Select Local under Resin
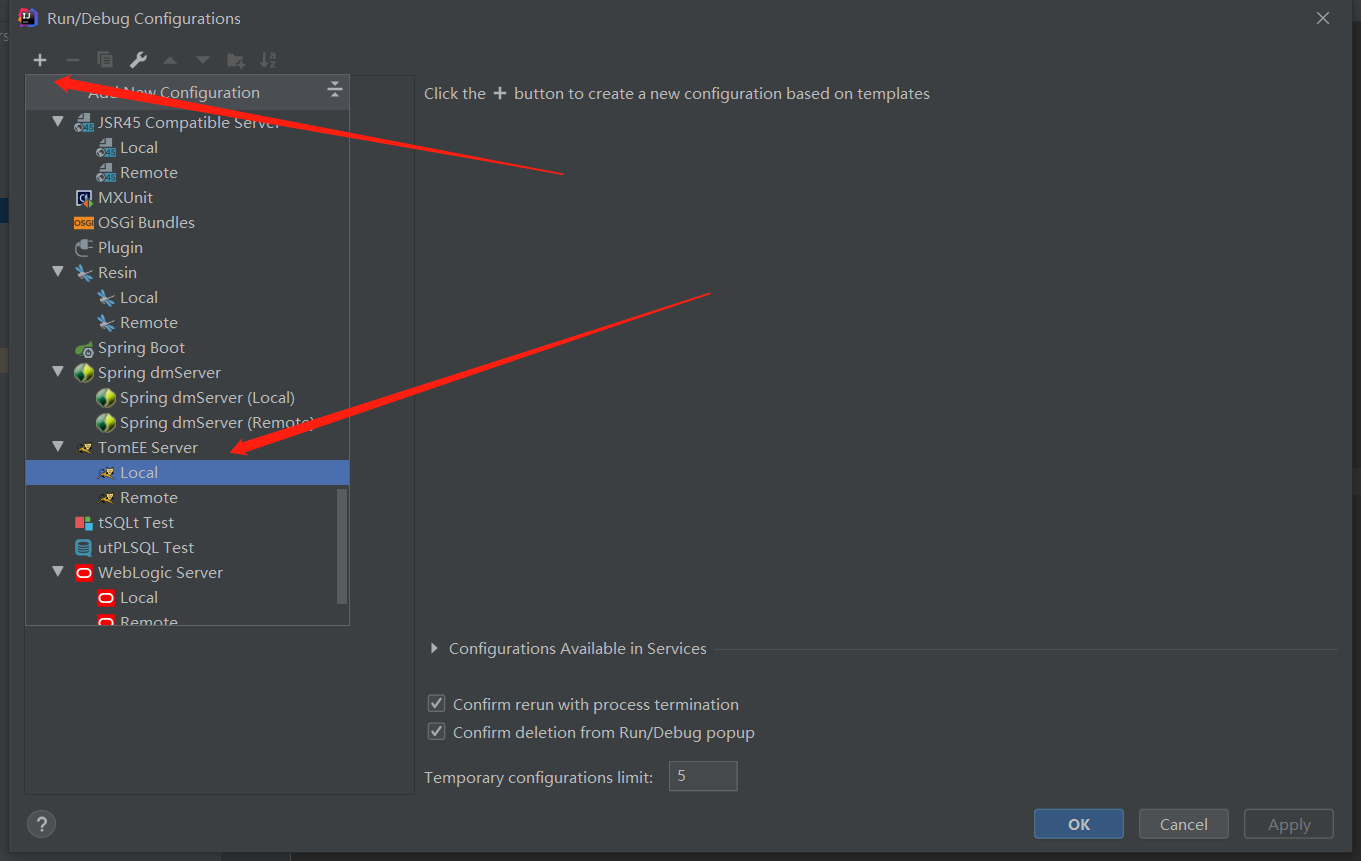 coord(188,298)
